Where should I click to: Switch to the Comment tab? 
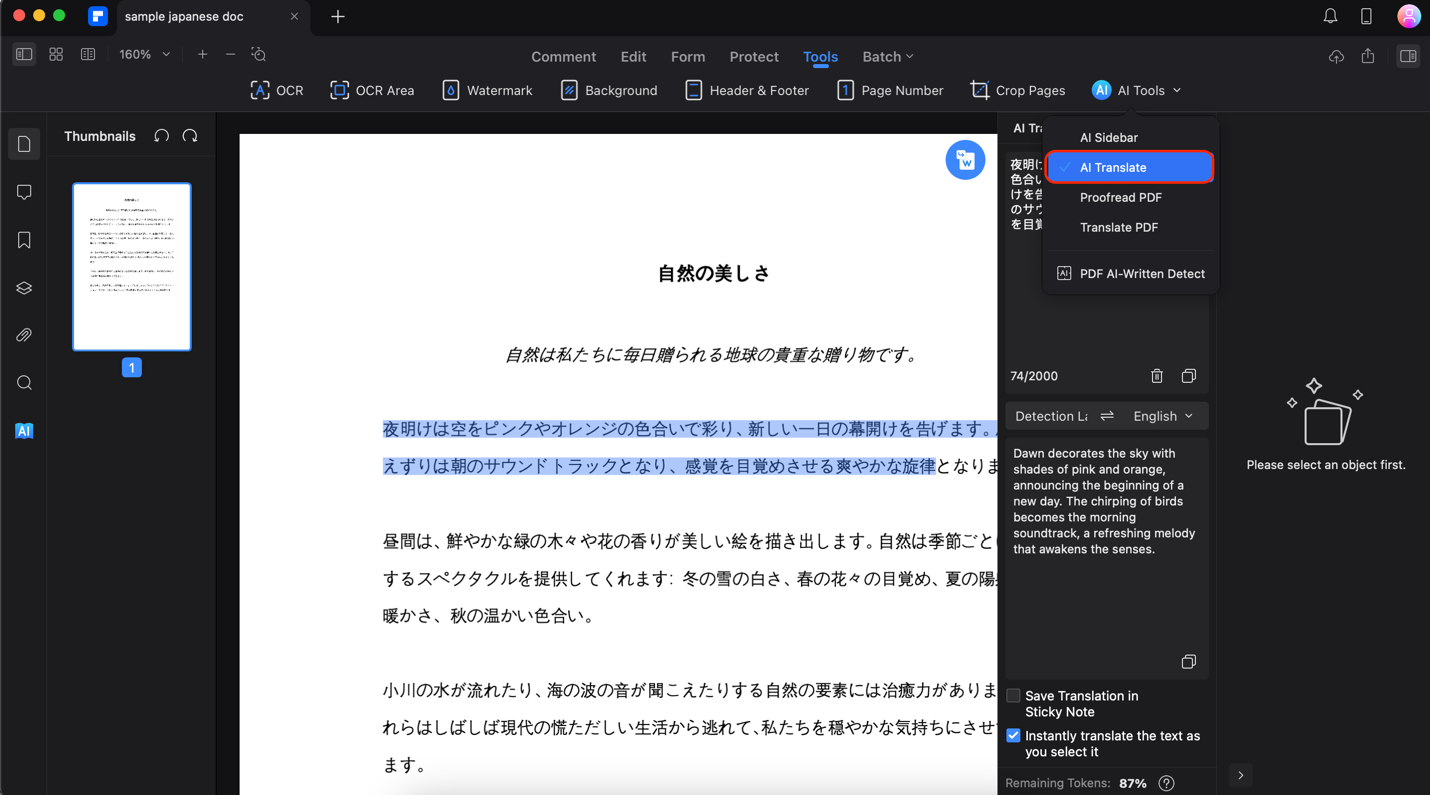click(x=563, y=57)
